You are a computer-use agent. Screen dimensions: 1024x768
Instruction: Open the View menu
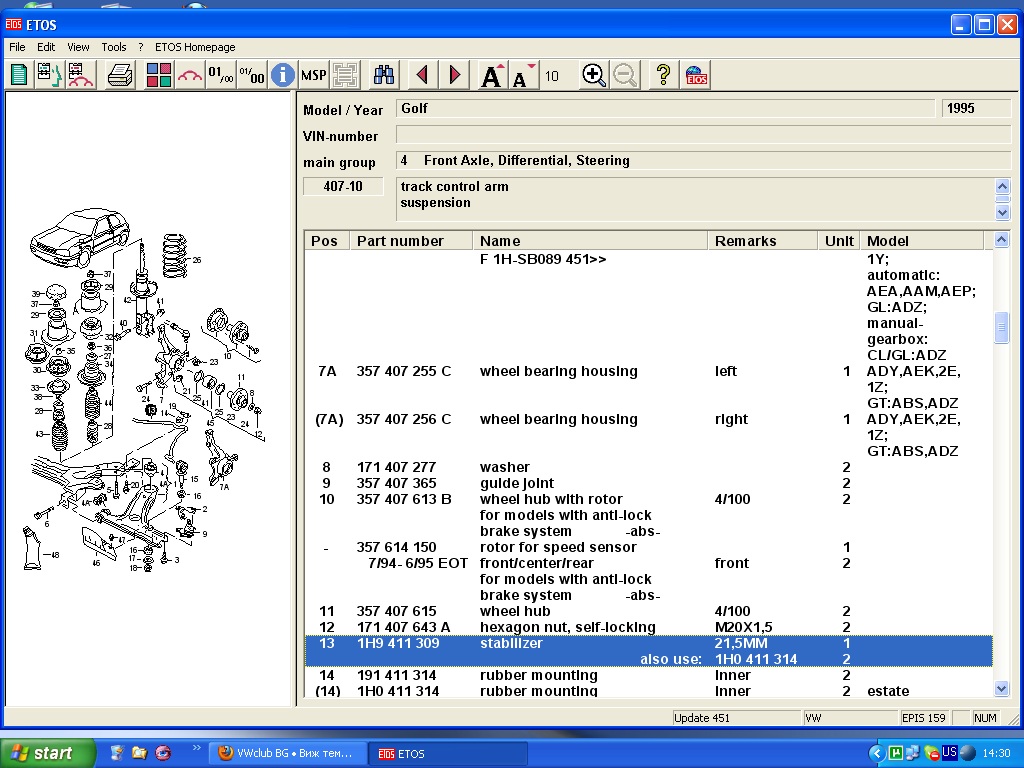(78, 47)
